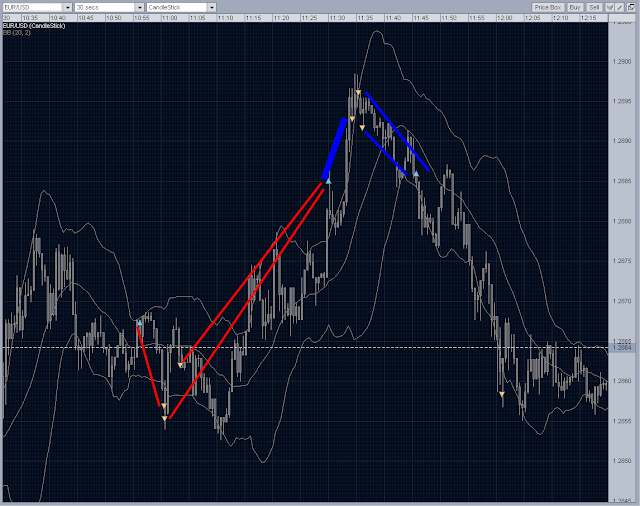Click the blue buy marker near 10:55
The image size is (640, 506).
[140, 323]
